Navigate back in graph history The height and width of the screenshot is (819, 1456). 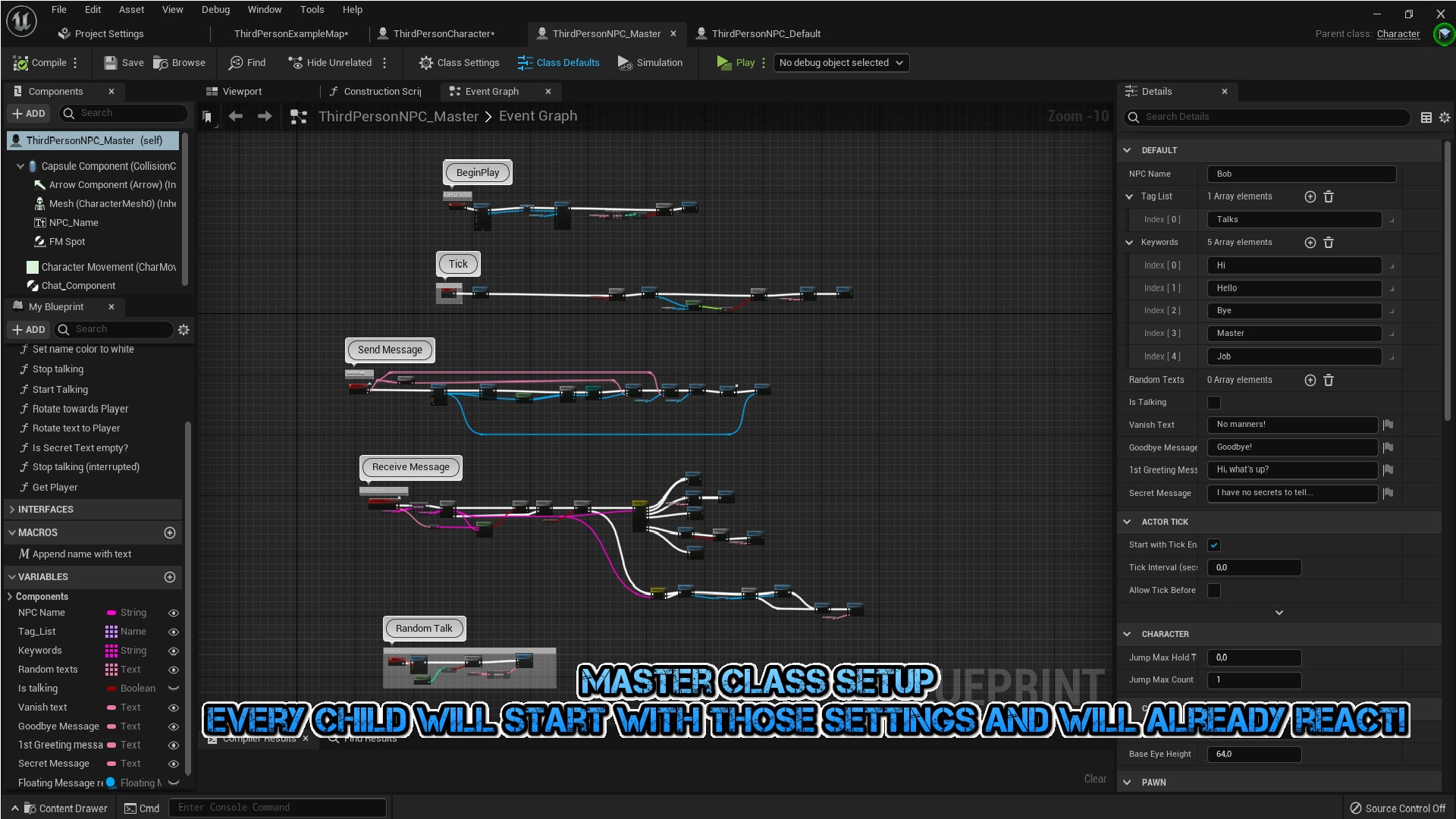(x=236, y=116)
